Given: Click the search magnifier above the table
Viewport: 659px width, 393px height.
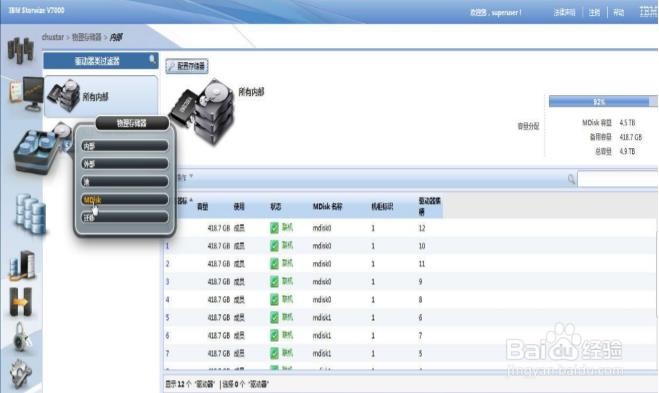Looking at the screenshot, I should (571, 179).
